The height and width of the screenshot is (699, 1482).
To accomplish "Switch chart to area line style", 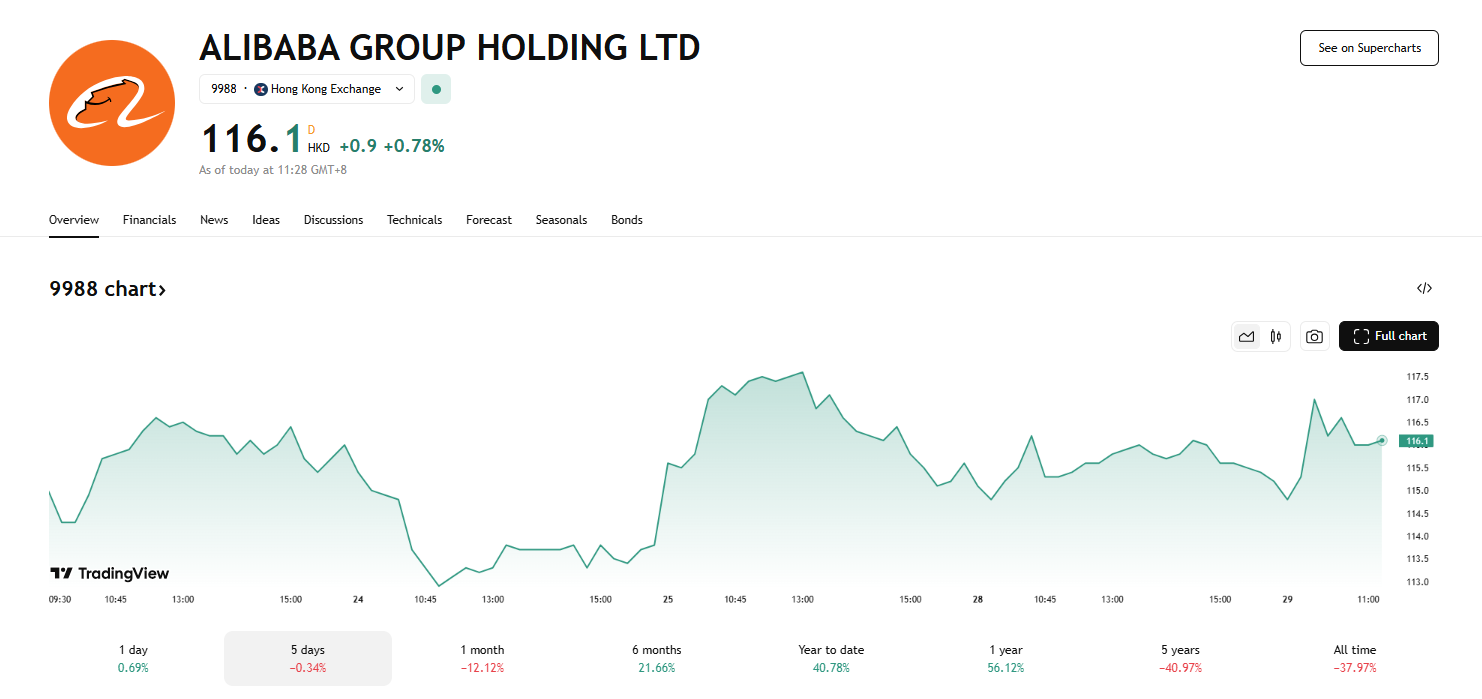I will coord(1246,337).
